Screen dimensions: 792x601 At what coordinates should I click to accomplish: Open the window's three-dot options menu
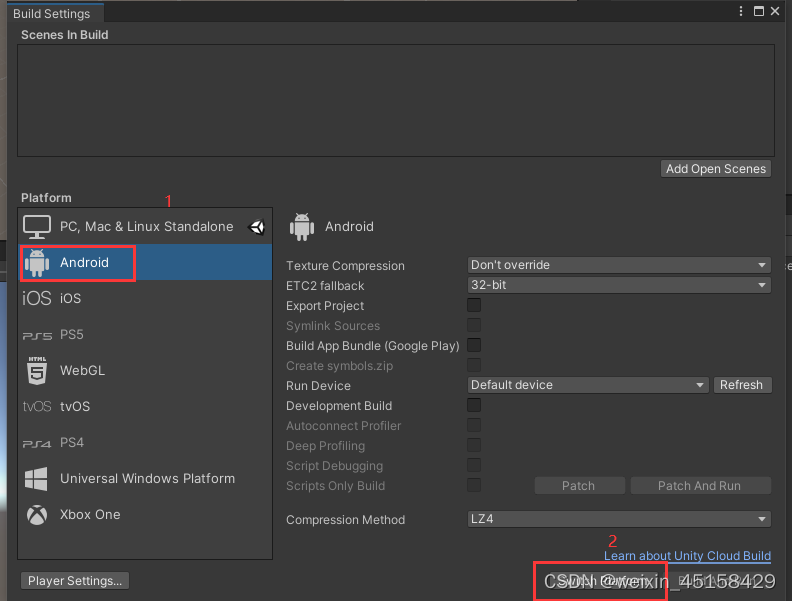pos(740,11)
